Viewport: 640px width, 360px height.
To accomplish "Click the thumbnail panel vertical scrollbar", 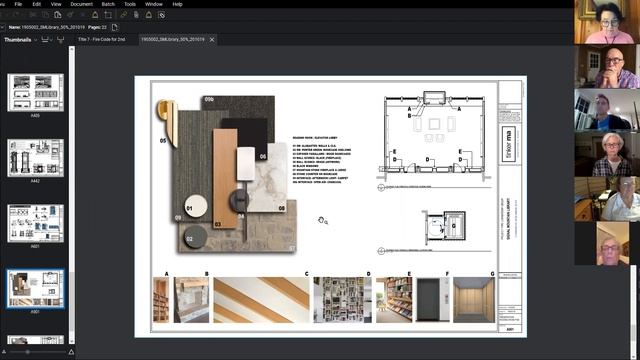I will coord(72,195).
